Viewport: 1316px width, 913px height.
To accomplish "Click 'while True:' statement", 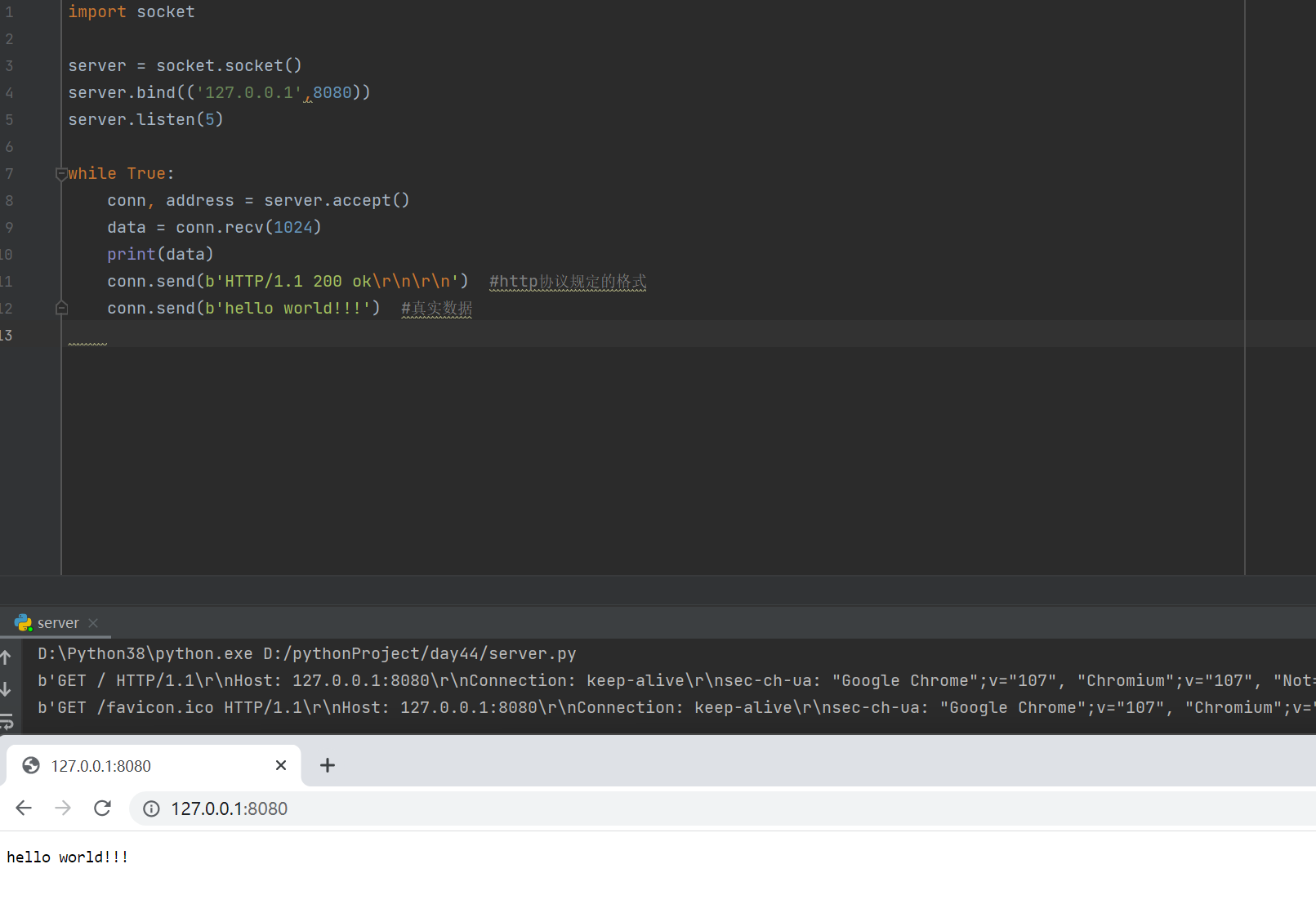I will 121,173.
